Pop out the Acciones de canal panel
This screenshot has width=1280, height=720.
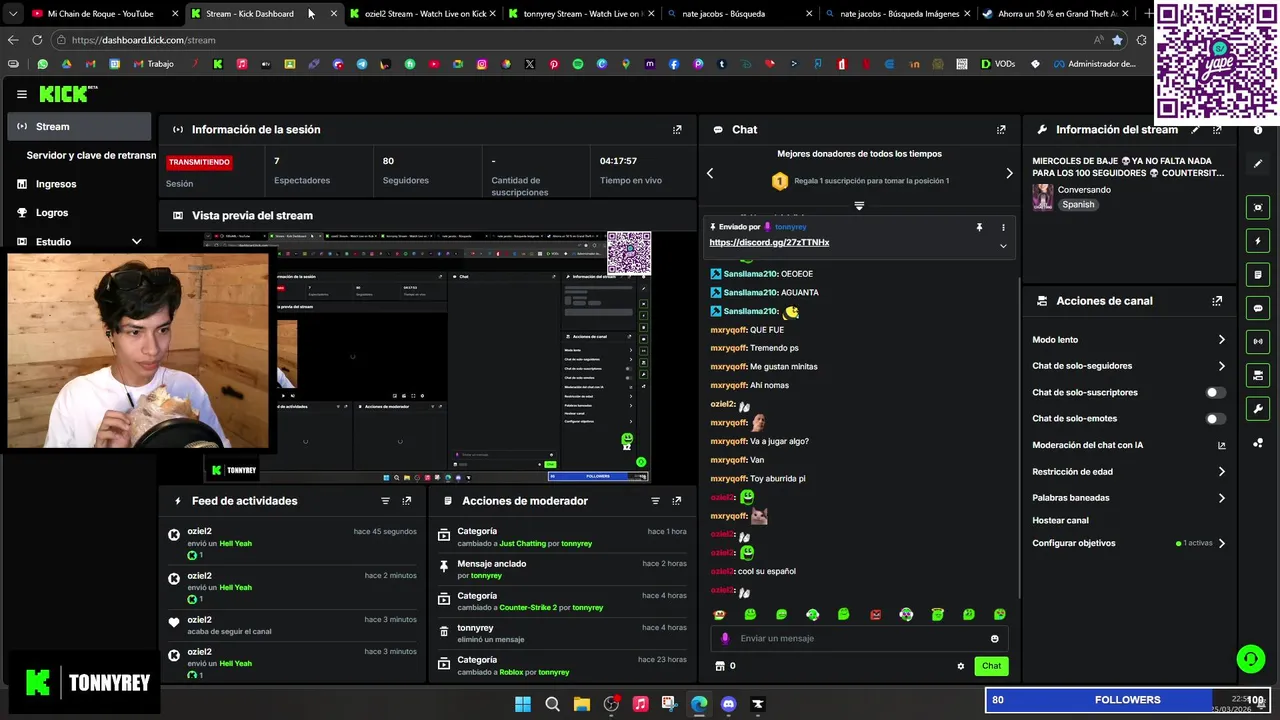pyautogui.click(x=1217, y=301)
